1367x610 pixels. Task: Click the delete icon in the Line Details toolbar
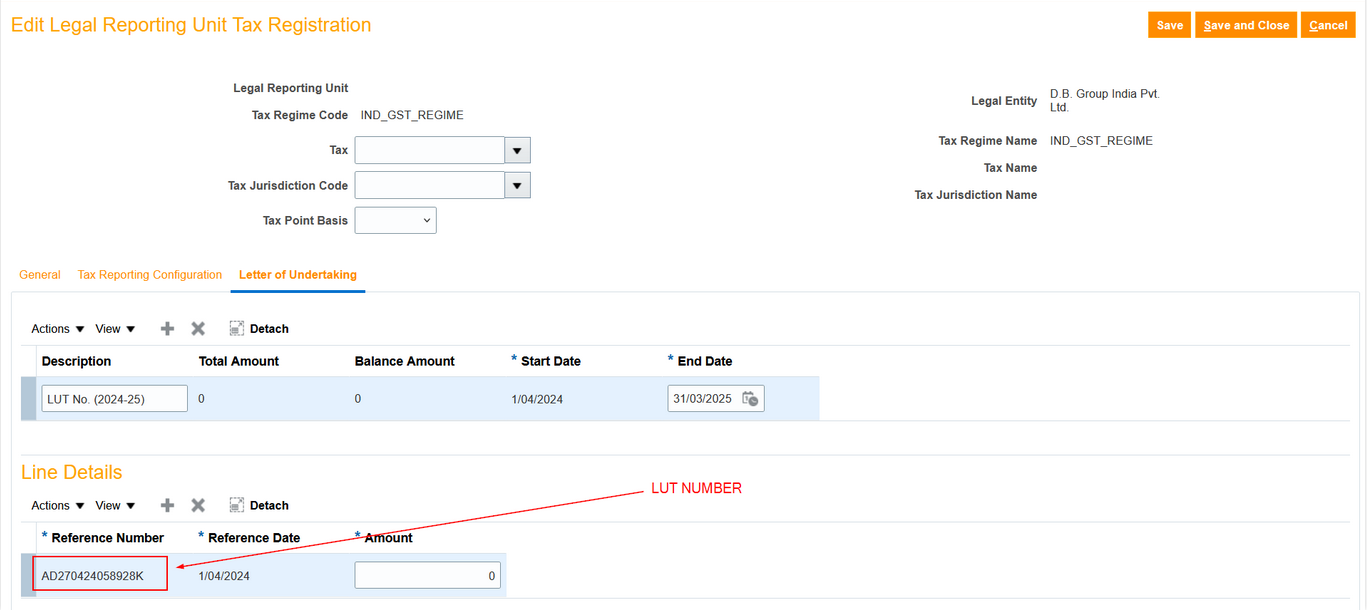click(197, 505)
